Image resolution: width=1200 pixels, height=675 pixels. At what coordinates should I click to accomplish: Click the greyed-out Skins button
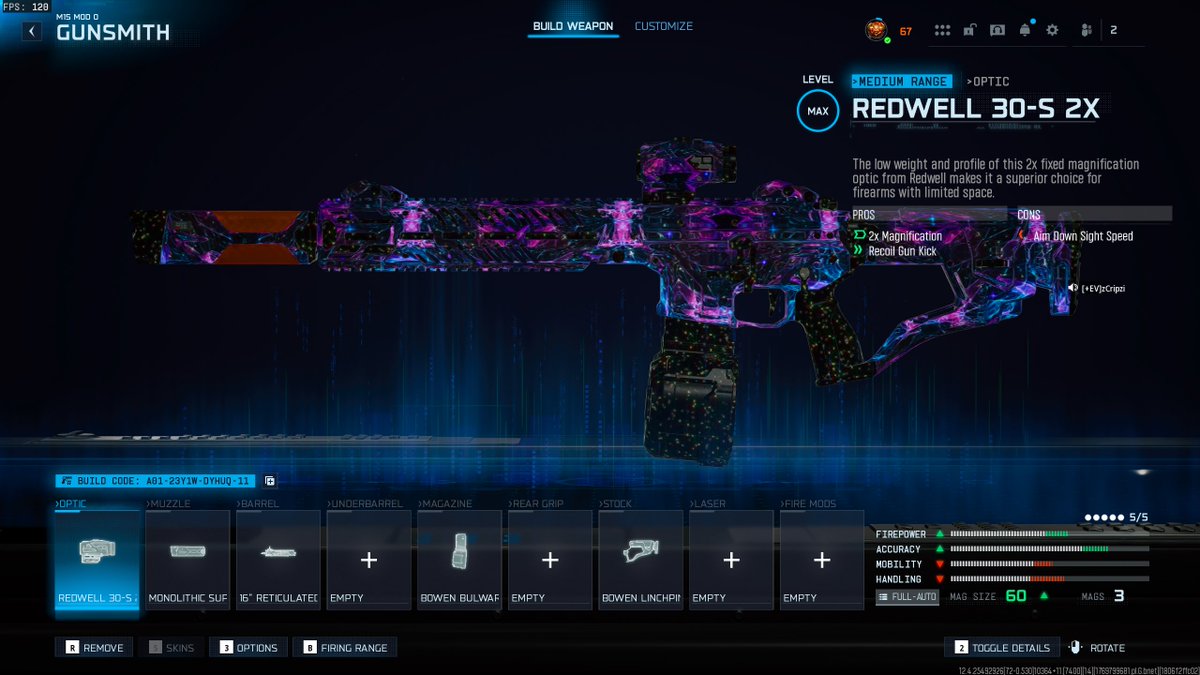click(171, 648)
